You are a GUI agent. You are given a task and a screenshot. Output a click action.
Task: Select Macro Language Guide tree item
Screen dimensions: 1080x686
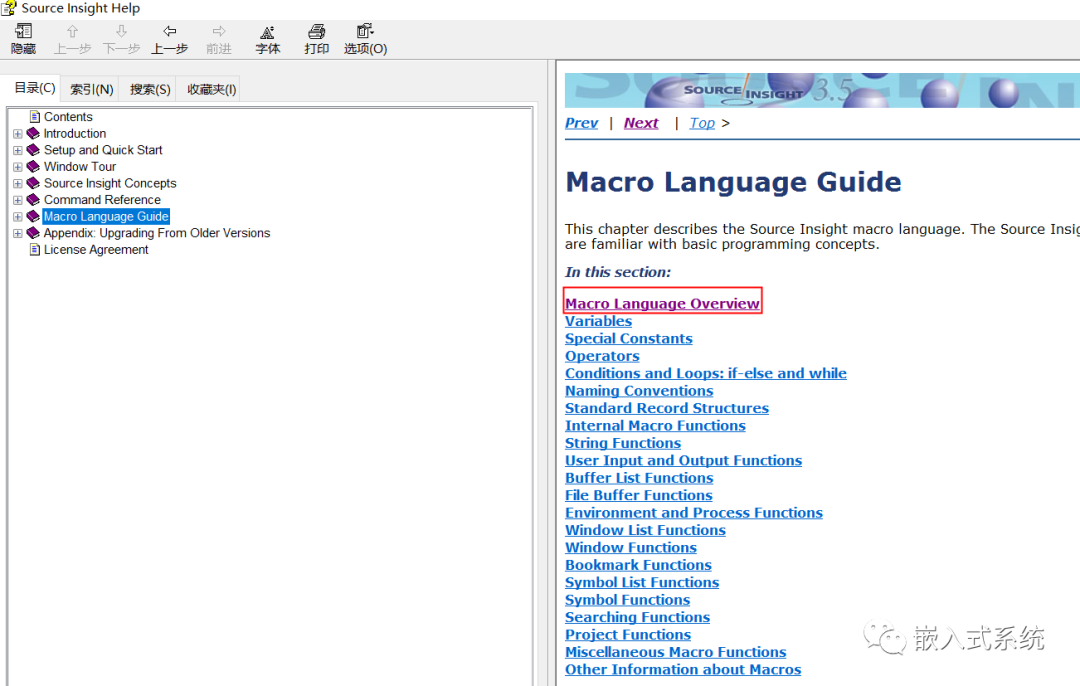pos(106,216)
